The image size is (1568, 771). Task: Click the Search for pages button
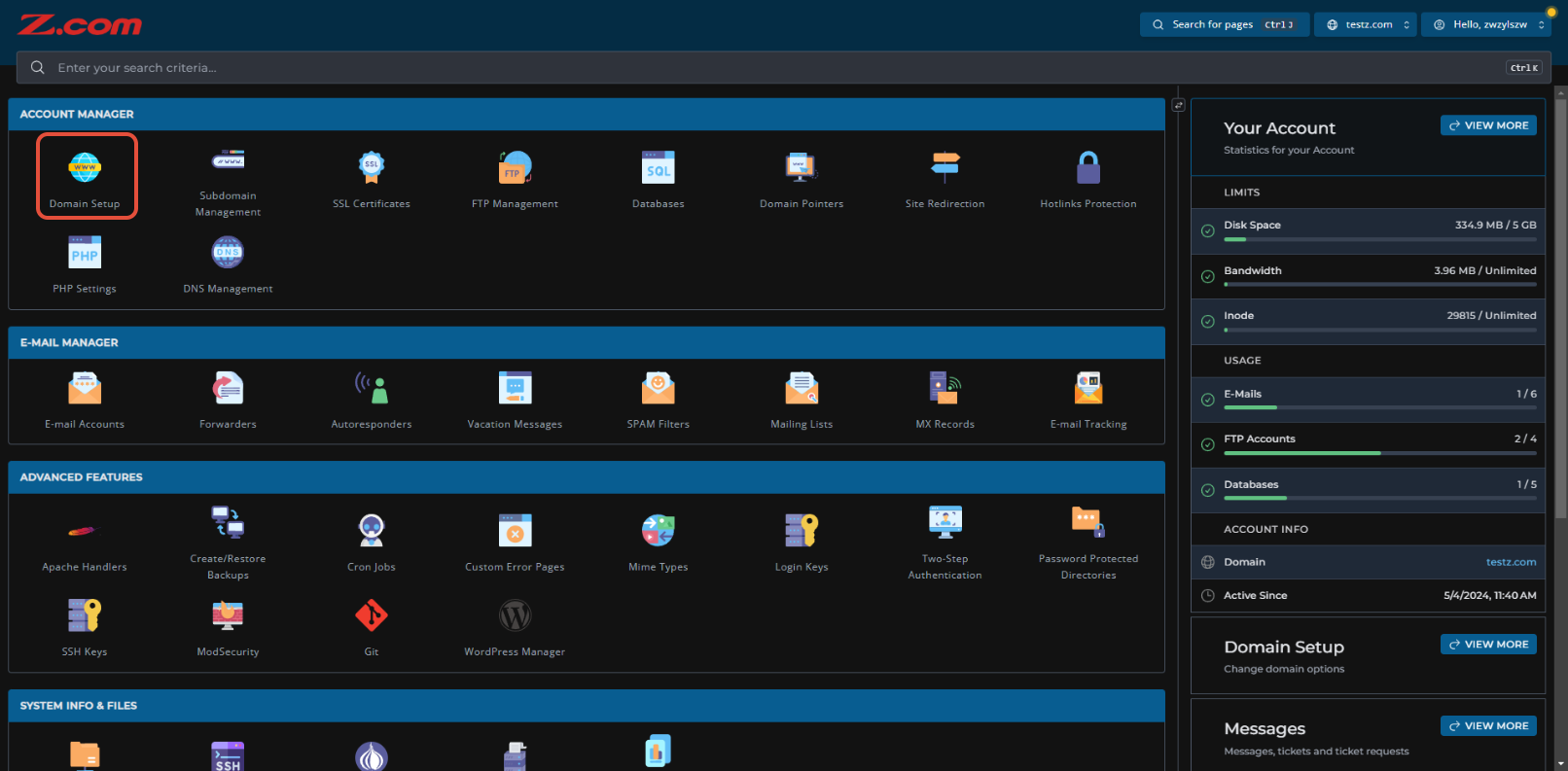tap(1225, 24)
